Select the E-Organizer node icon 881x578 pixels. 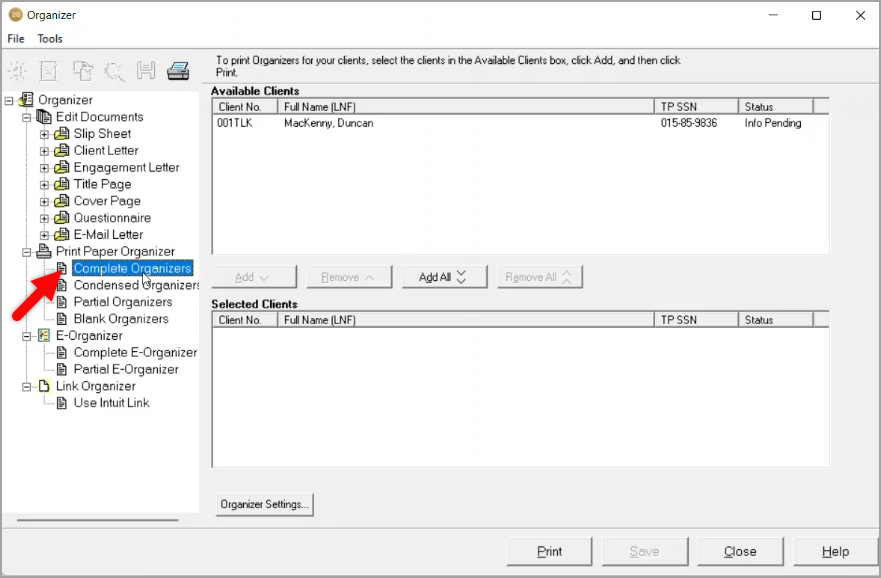pyautogui.click(x=44, y=336)
